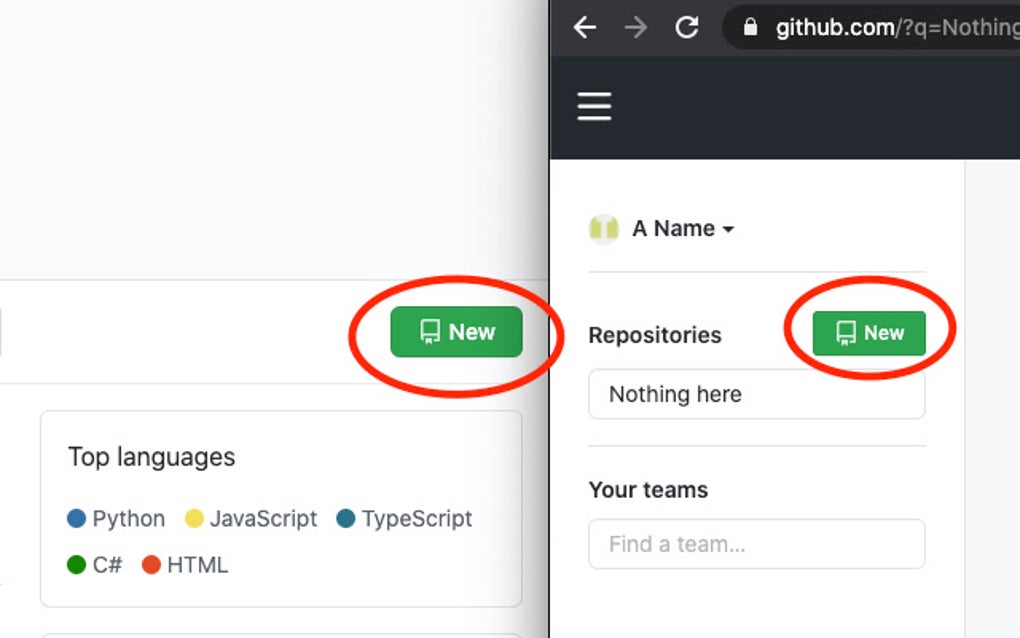Select the Repositories heading
This screenshot has width=1020, height=638.
pyautogui.click(x=655, y=335)
